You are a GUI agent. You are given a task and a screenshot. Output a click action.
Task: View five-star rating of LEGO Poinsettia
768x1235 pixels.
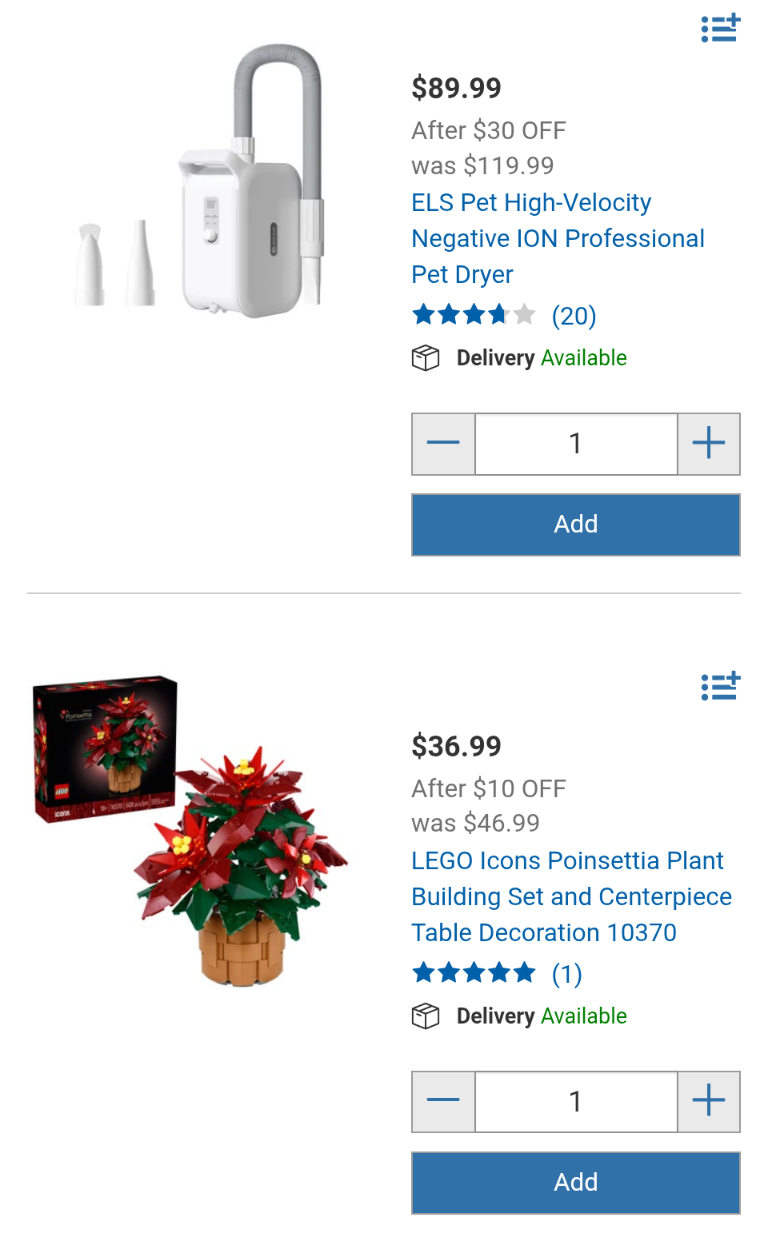click(x=474, y=974)
